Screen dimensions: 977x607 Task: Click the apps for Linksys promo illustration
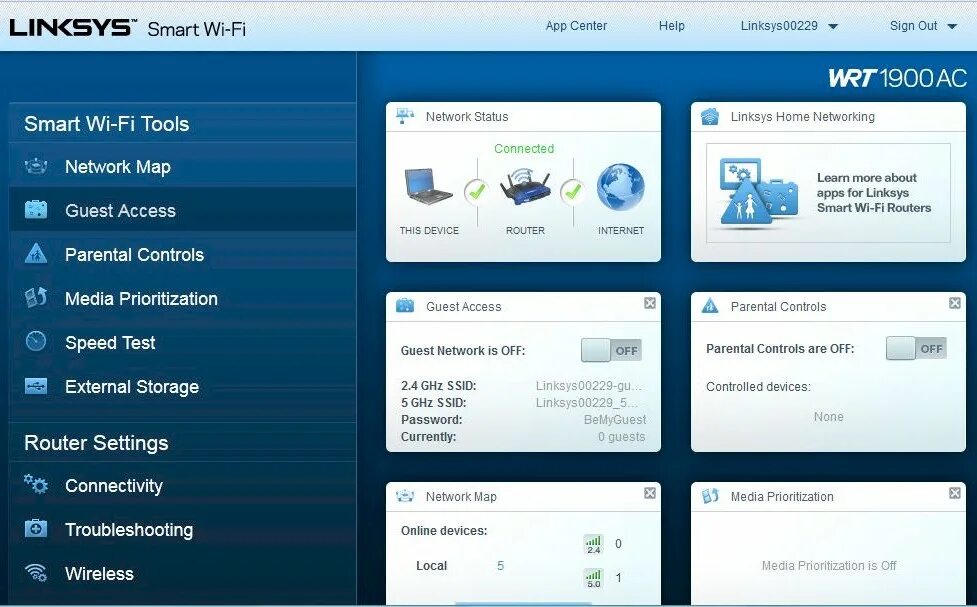tap(758, 191)
